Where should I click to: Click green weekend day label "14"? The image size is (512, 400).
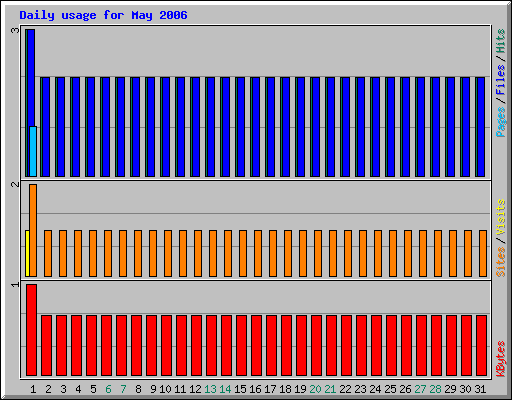[x=225, y=389]
